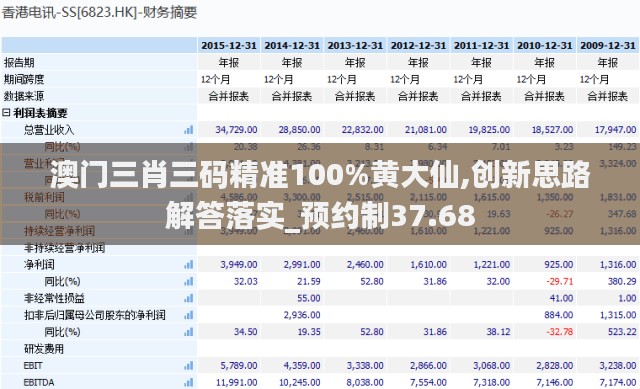Open the chart icon in 净利润 row
The height and width of the screenshot is (389, 640).
189,265
